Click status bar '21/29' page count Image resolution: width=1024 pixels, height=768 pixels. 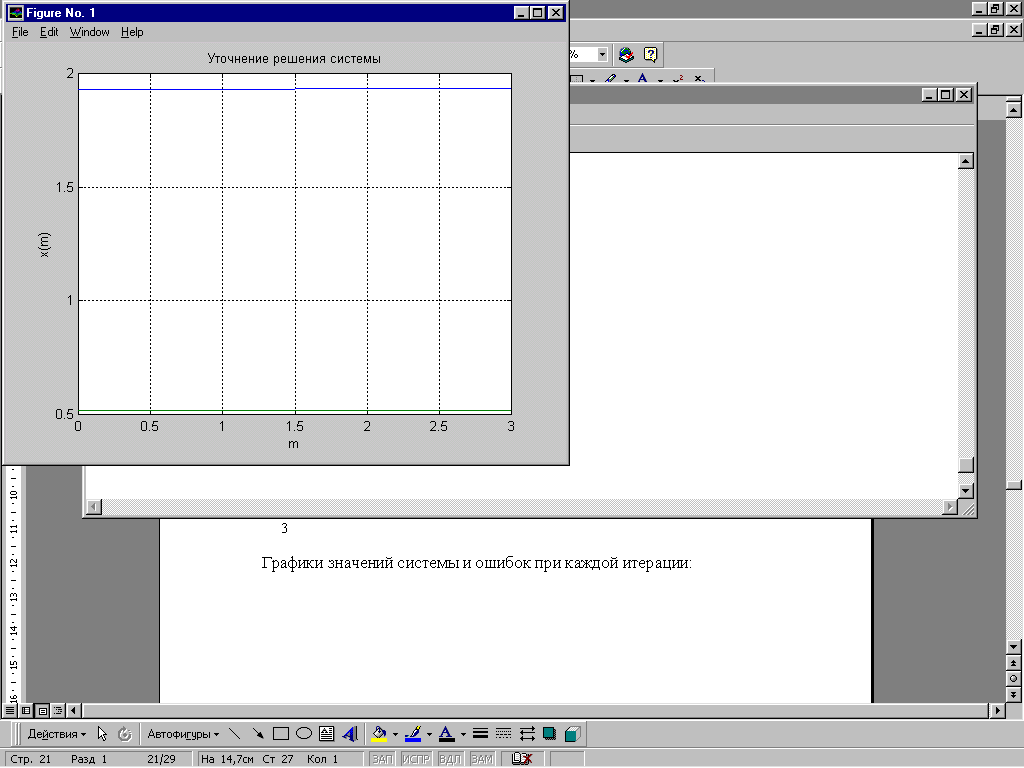tap(161, 759)
